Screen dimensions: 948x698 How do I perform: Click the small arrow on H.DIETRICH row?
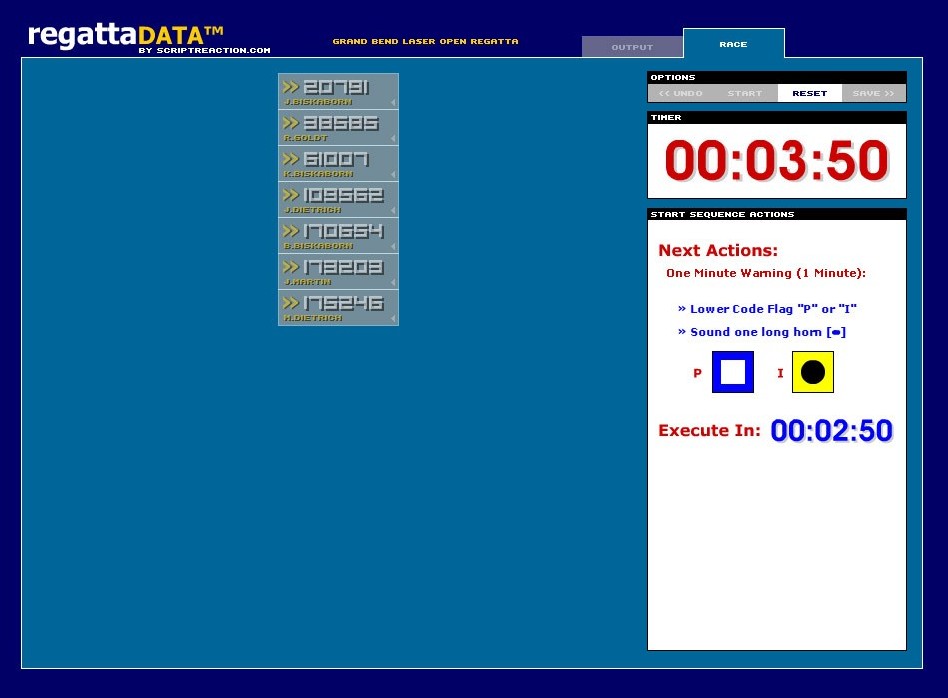[393, 318]
